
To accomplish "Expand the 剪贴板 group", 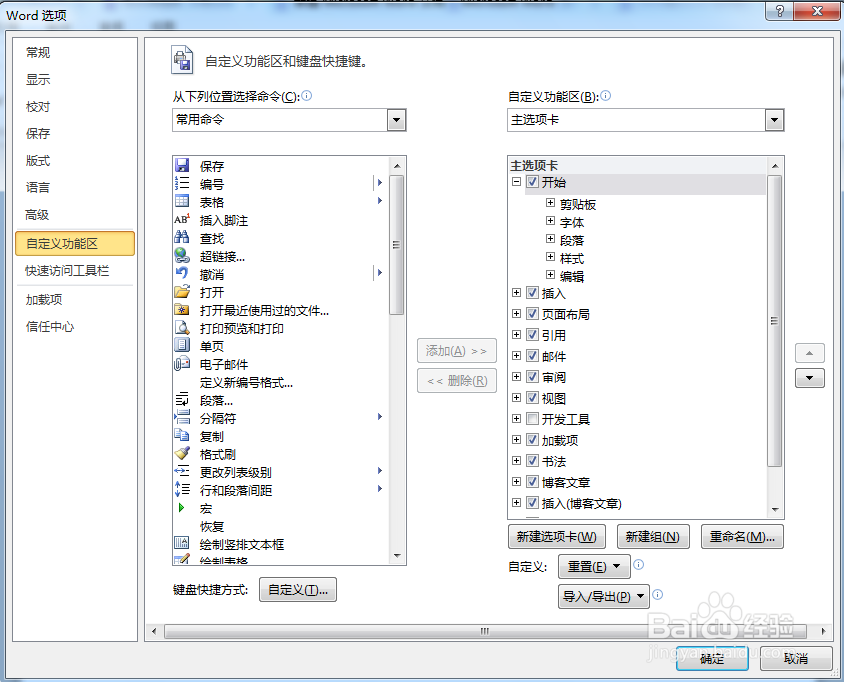I will coord(550,203).
